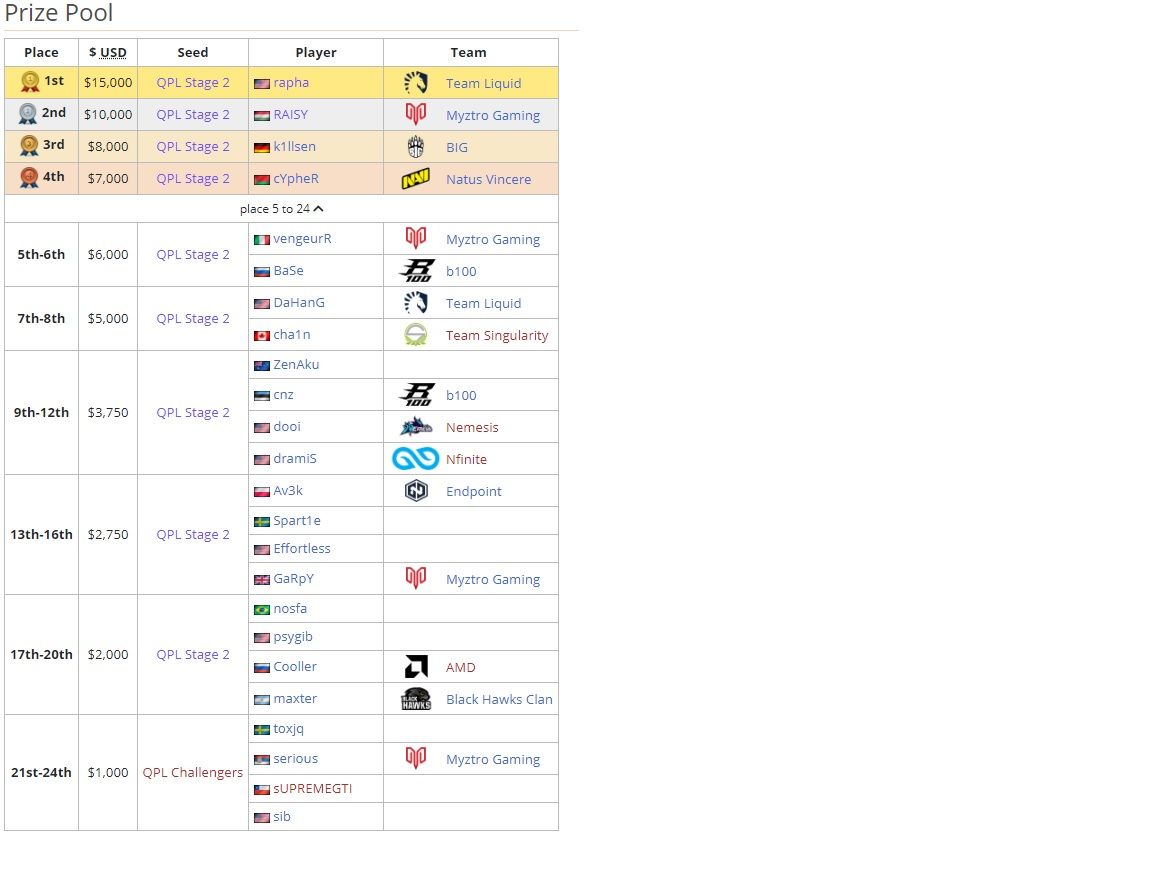The height and width of the screenshot is (870, 1152).
Task: Click the Team Singularity logo
Action: [x=415, y=334]
